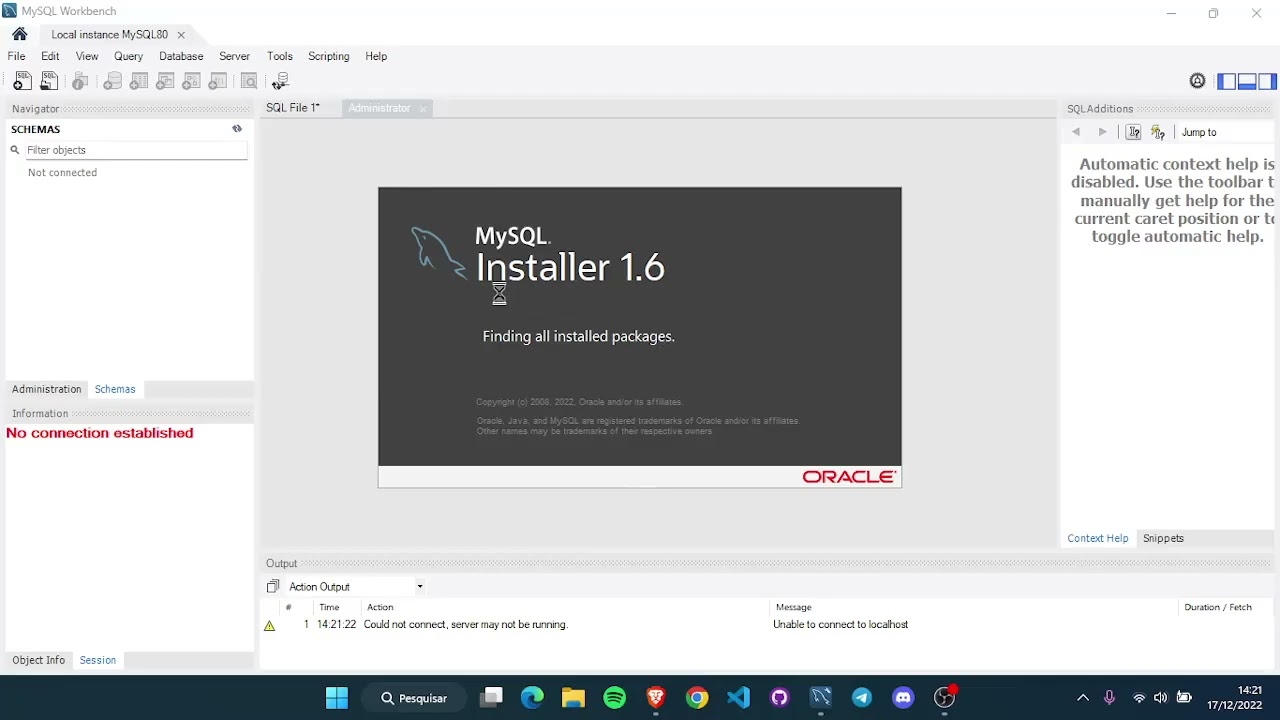This screenshot has width=1280, height=720.
Task: Create a new schema in connected server
Action: pyautogui.click(x=113, y=81)
